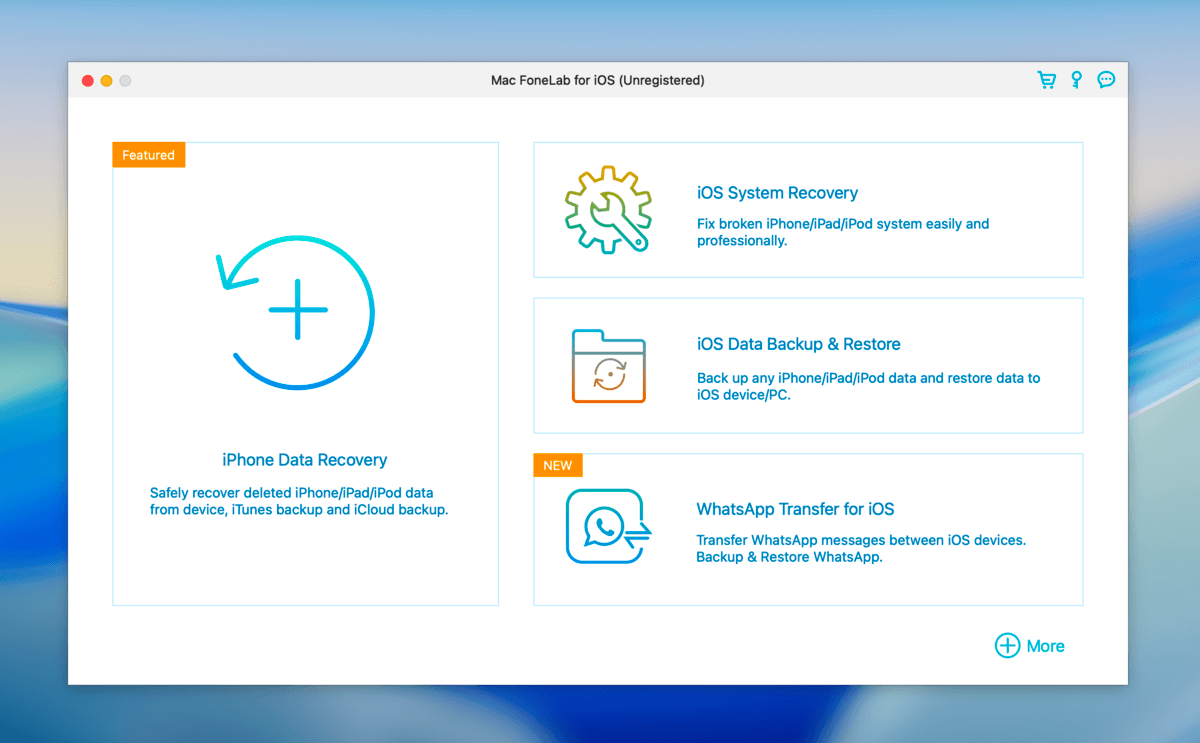Open the iOS Data Backup & Restore panel
The height and width of the screenshot is (743, 1200).
coord(808,365)
